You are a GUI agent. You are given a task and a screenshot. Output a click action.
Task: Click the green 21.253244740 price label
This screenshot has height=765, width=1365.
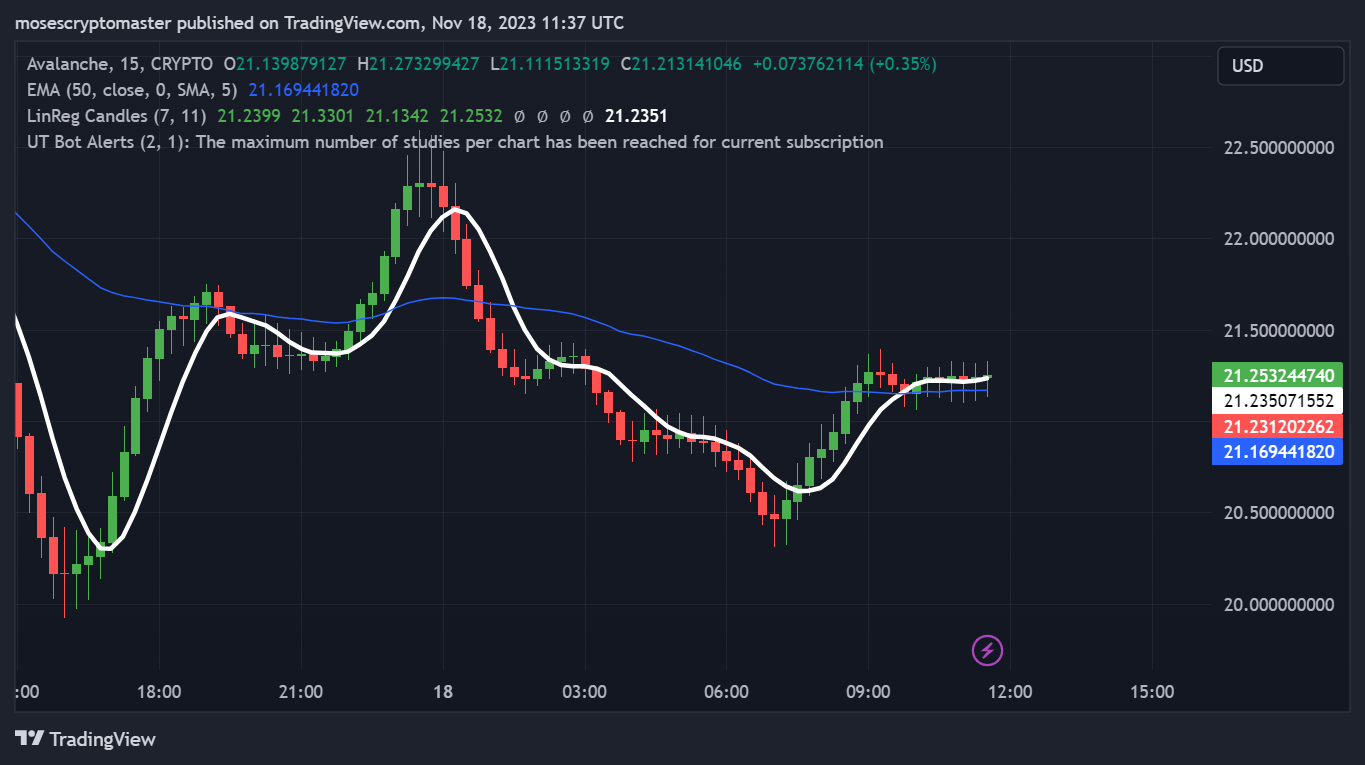[1279, 376]
